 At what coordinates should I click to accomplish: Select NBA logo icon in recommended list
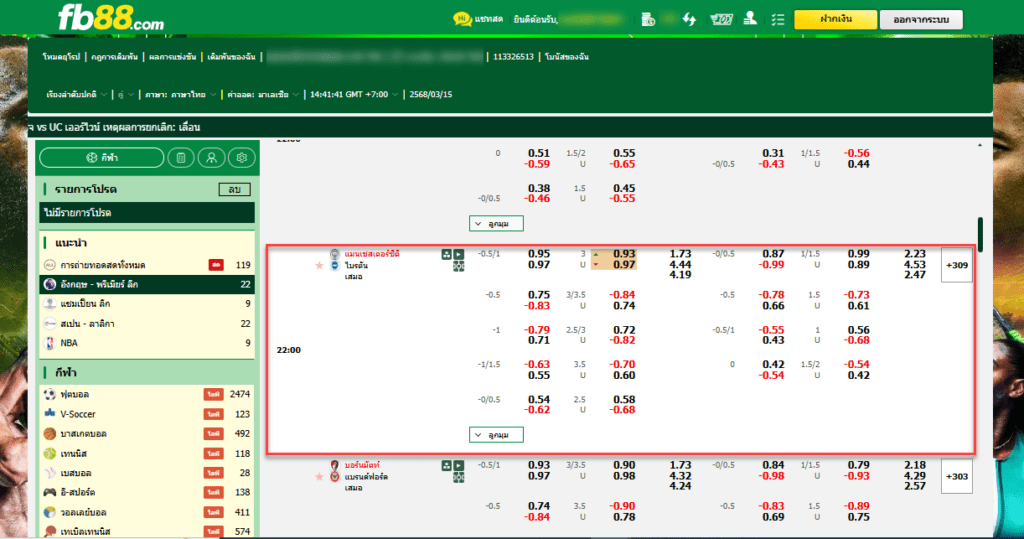[x=50, y=342]
